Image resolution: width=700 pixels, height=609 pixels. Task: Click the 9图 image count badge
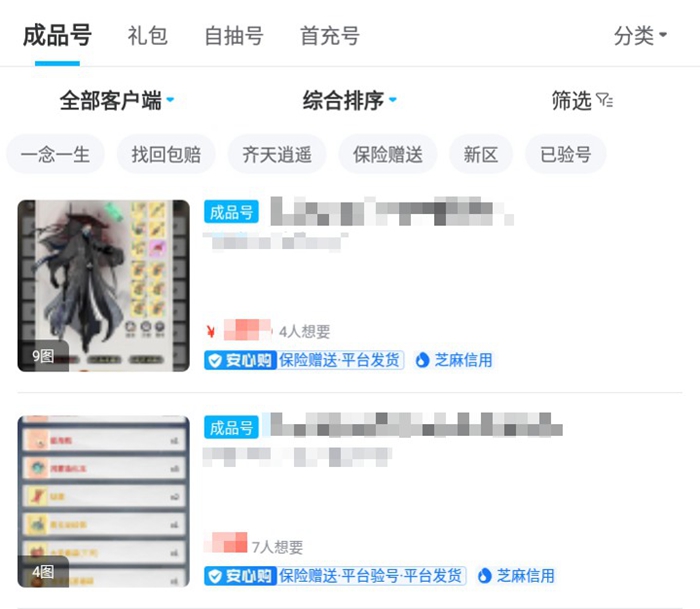click(x=43, y=356)
